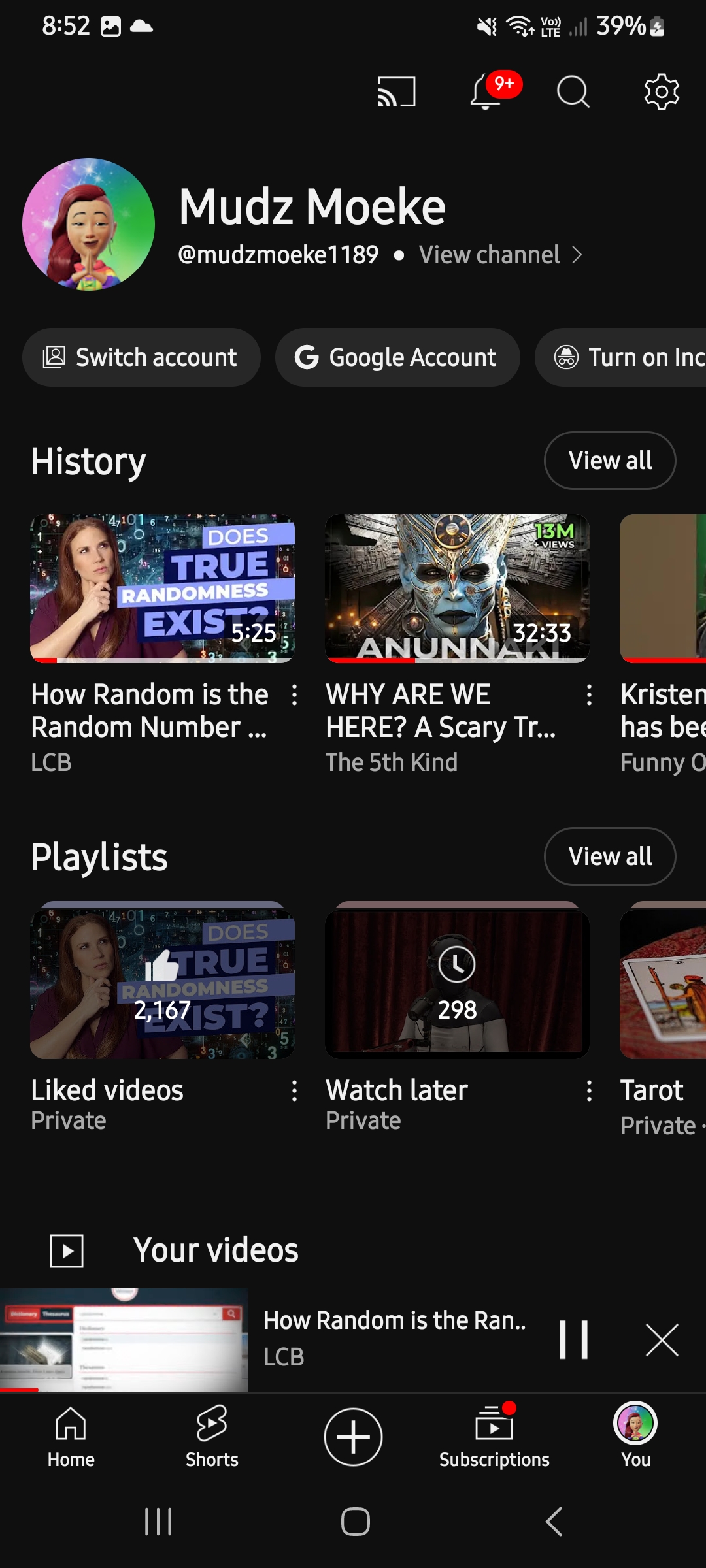The image size is (706, 1568).
Task: Tap the channel name The 5th Kind
Action: click(392, 762)
